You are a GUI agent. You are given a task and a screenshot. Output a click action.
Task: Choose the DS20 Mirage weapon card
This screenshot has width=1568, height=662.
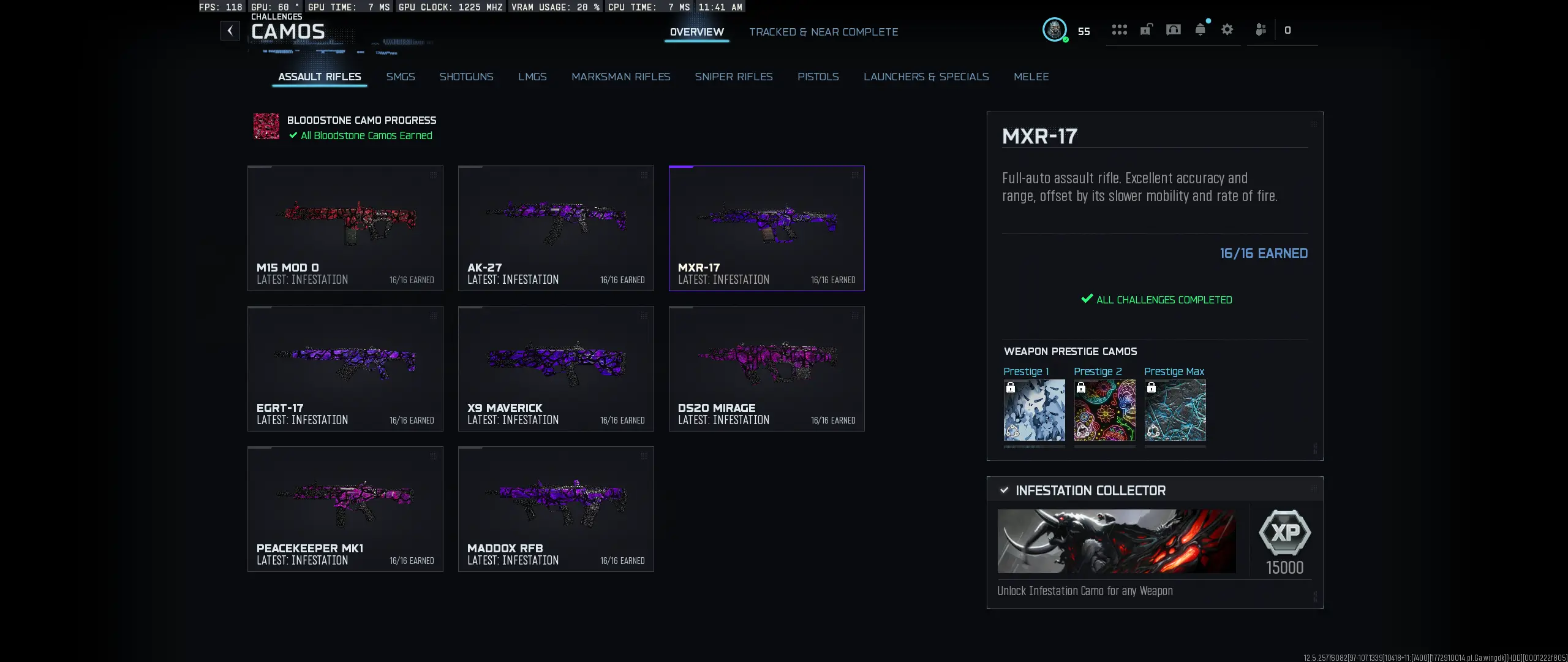(x=767, y=368)
